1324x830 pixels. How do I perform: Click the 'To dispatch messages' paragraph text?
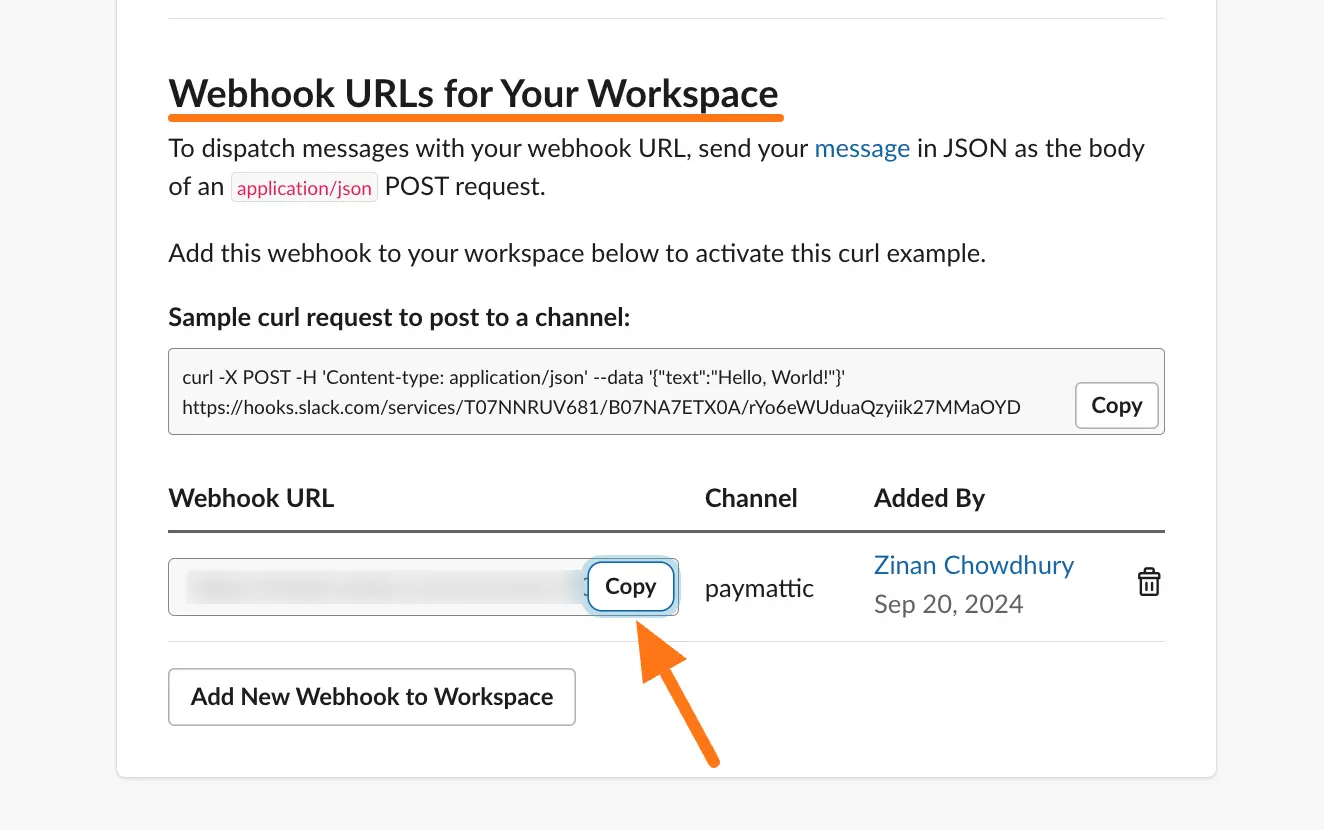pyautogui.click(x=490, y=150)
